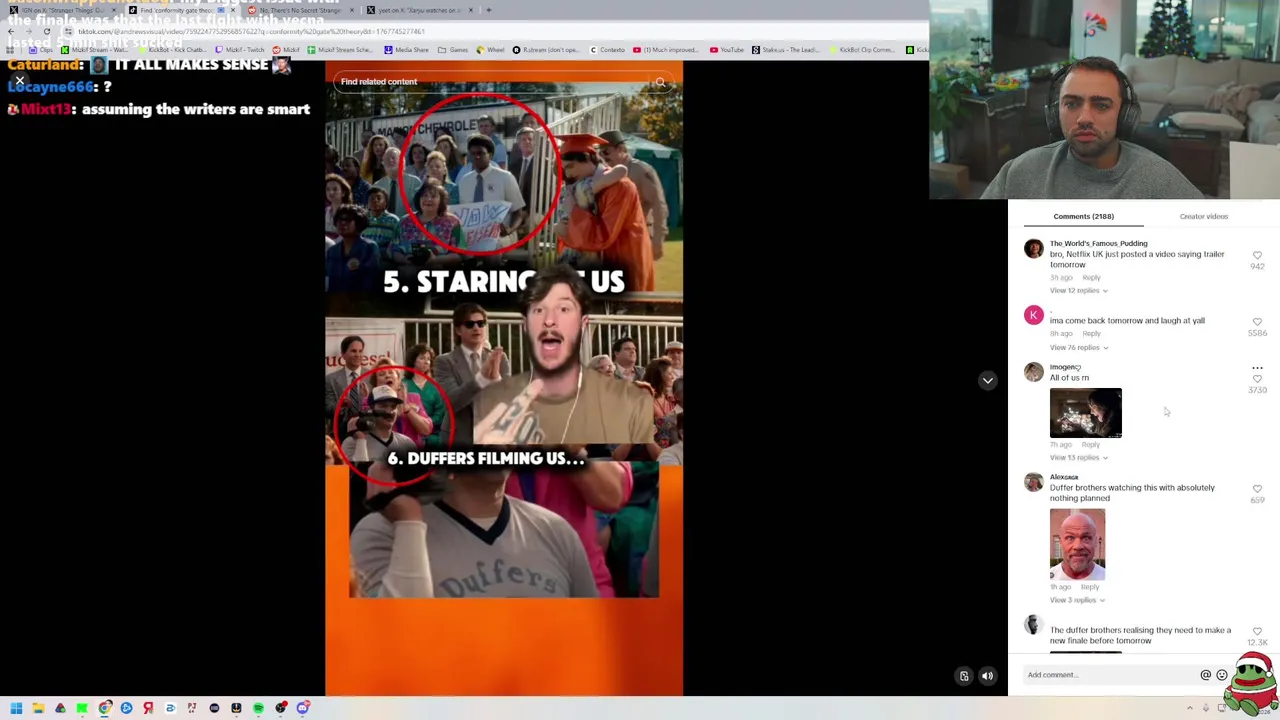The height and width of the screenshot is (720, 1280).
Task: Switch to the Comments (2188) tab
Action: [1083, 216]
